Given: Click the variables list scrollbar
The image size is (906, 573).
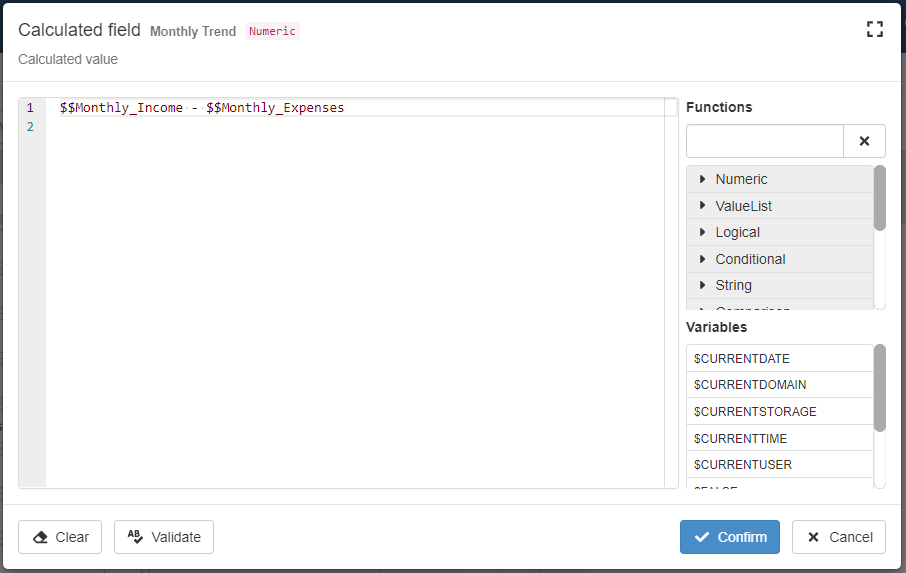Looking at the screenshot, I should point(880,388).
